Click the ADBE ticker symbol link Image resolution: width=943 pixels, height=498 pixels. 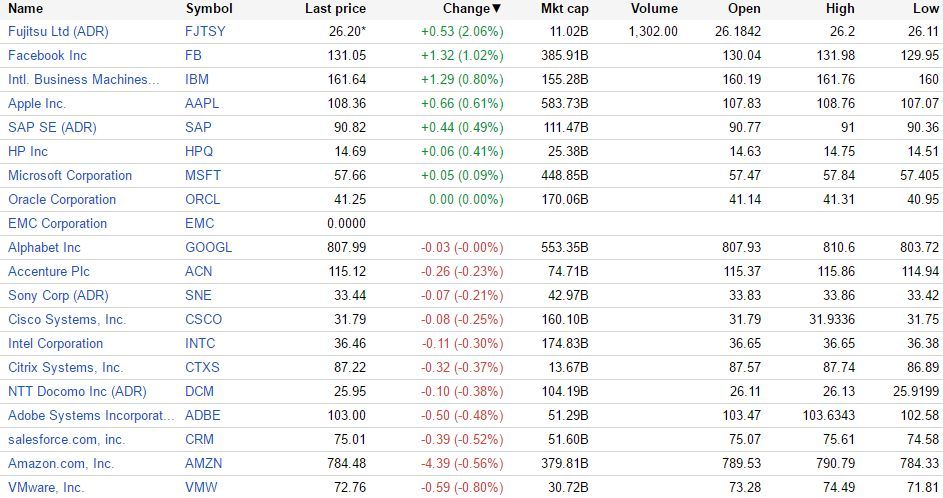point(203,415)
